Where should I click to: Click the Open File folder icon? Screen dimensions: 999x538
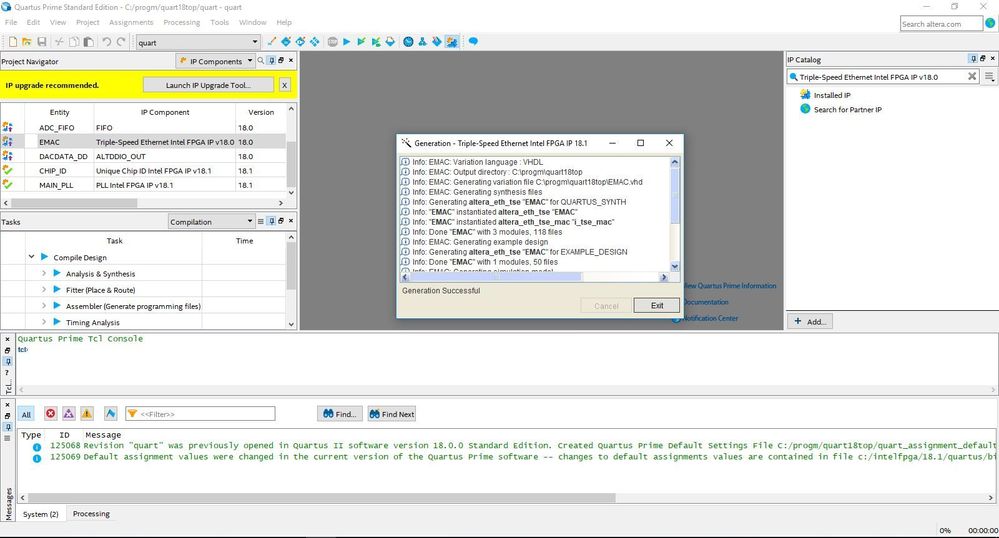pyautogui.click(x=27, y=42)
